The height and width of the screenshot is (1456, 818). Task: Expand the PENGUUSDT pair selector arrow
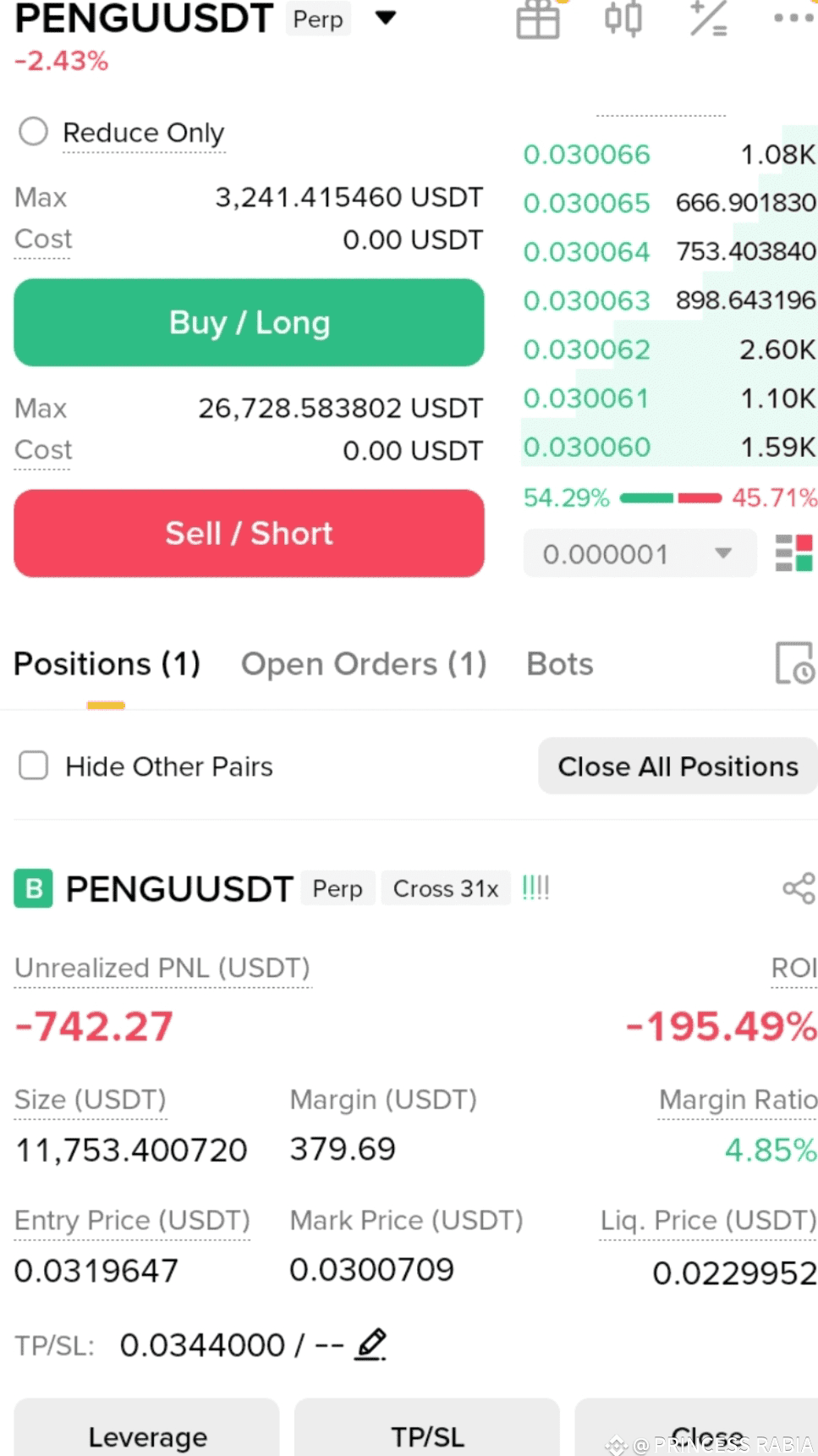pyautogui.click(x=386, y=18)
